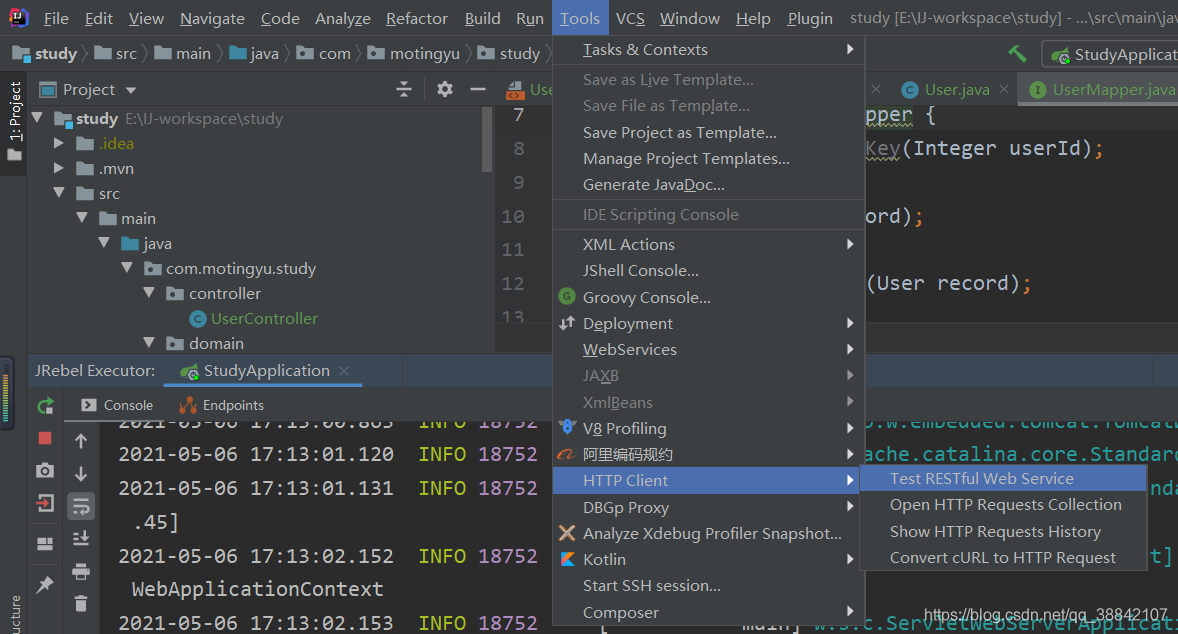1178x634 pixels.
Task: Click the Project tree vertical scrollbar
Action: (x=487, y=139)
